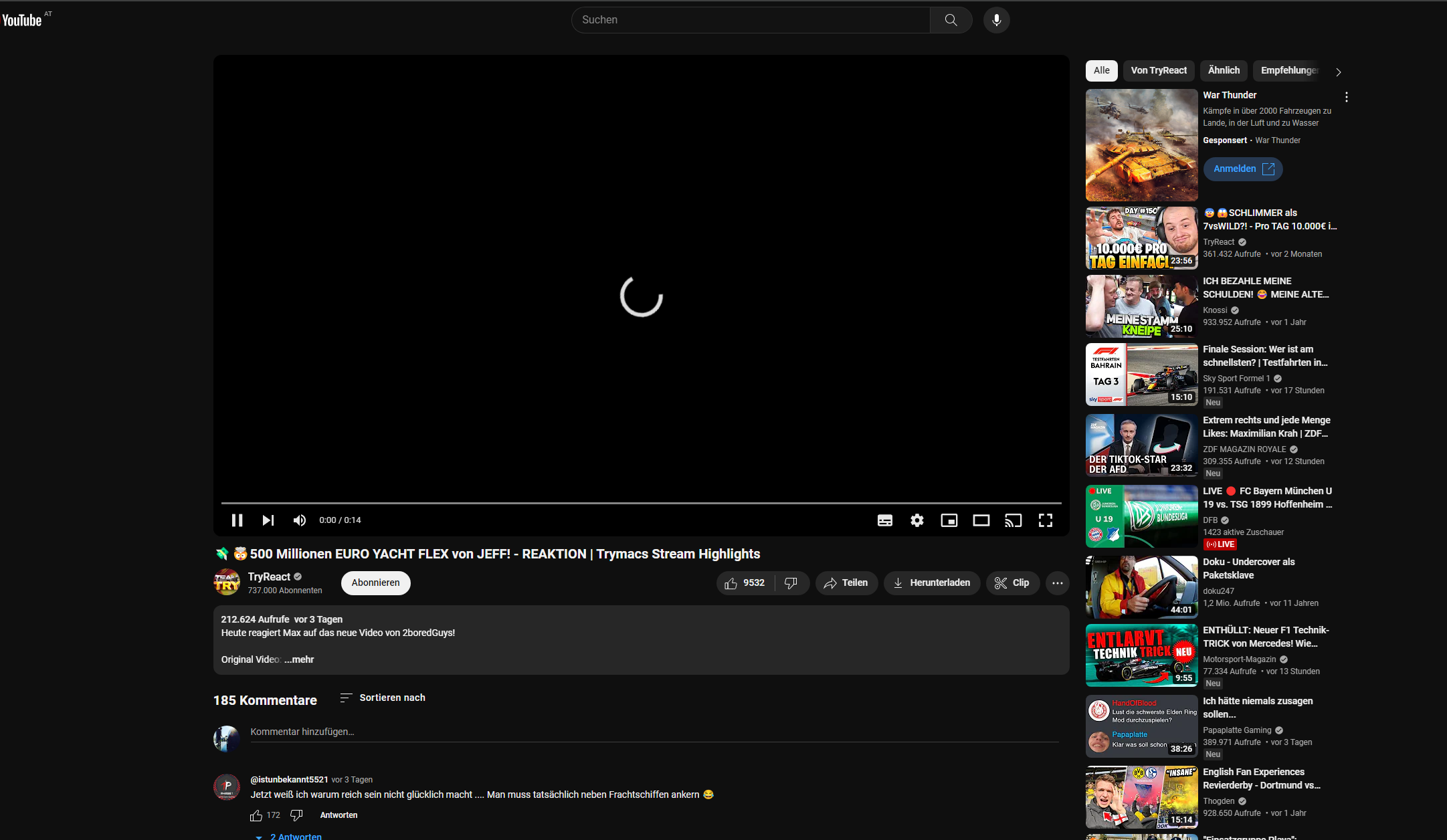The height and width of the screenshot is (840, 1447).
Task: Toggle theater mode view
Action: tap(981, 520)
